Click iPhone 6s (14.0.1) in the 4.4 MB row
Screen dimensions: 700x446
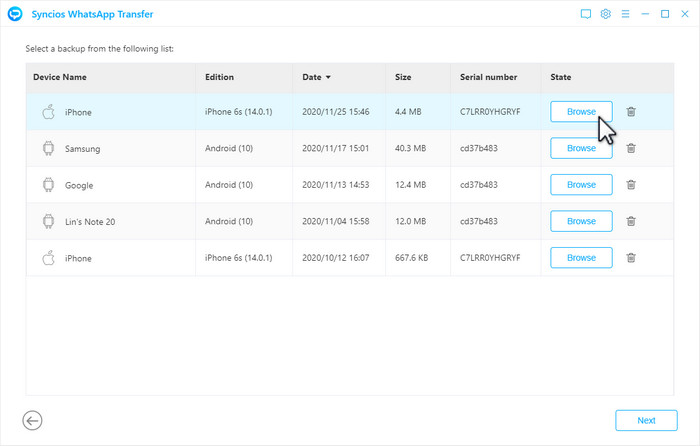pyautogui.click(x=238, y=112)
